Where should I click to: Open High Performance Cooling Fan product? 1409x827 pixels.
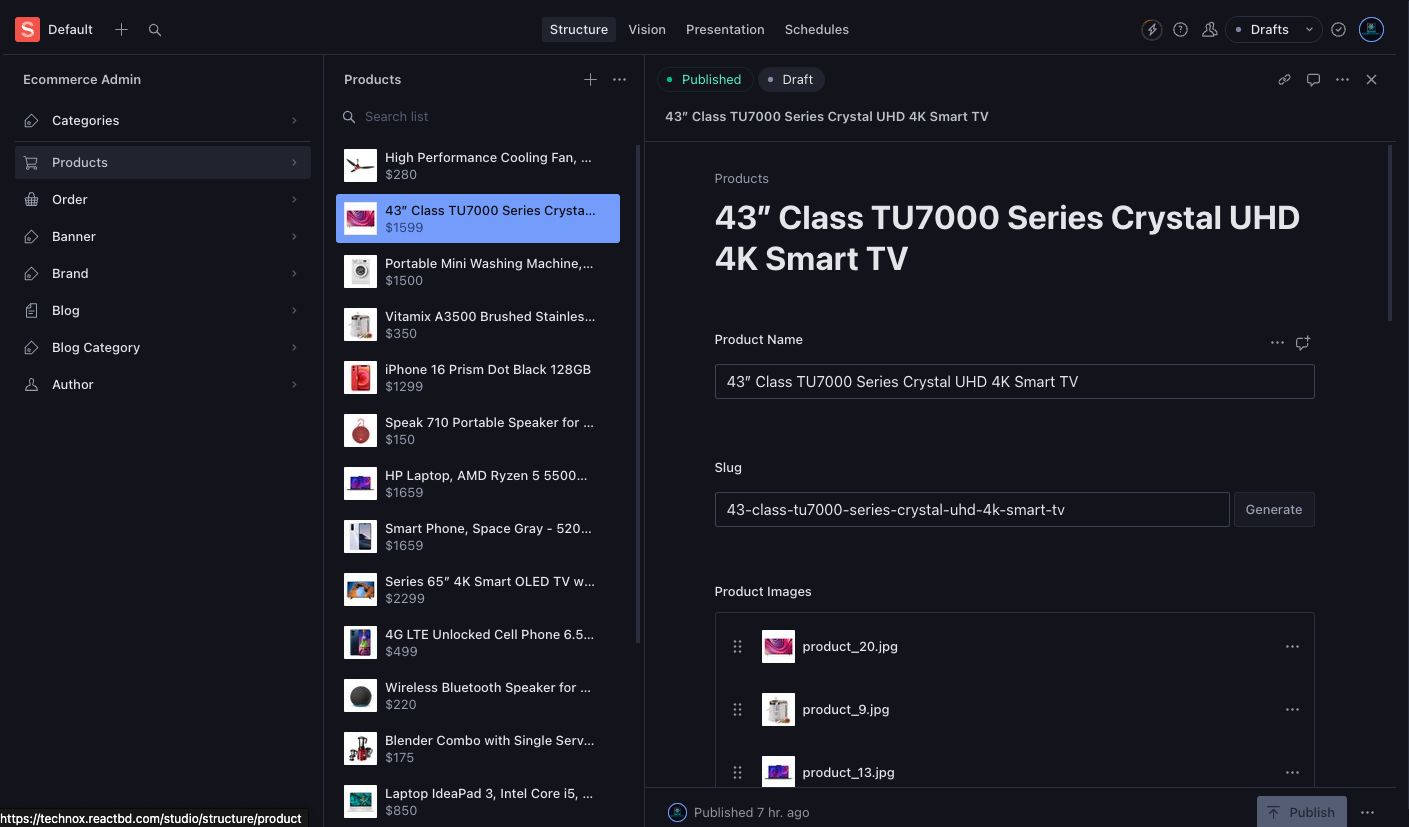478,165
